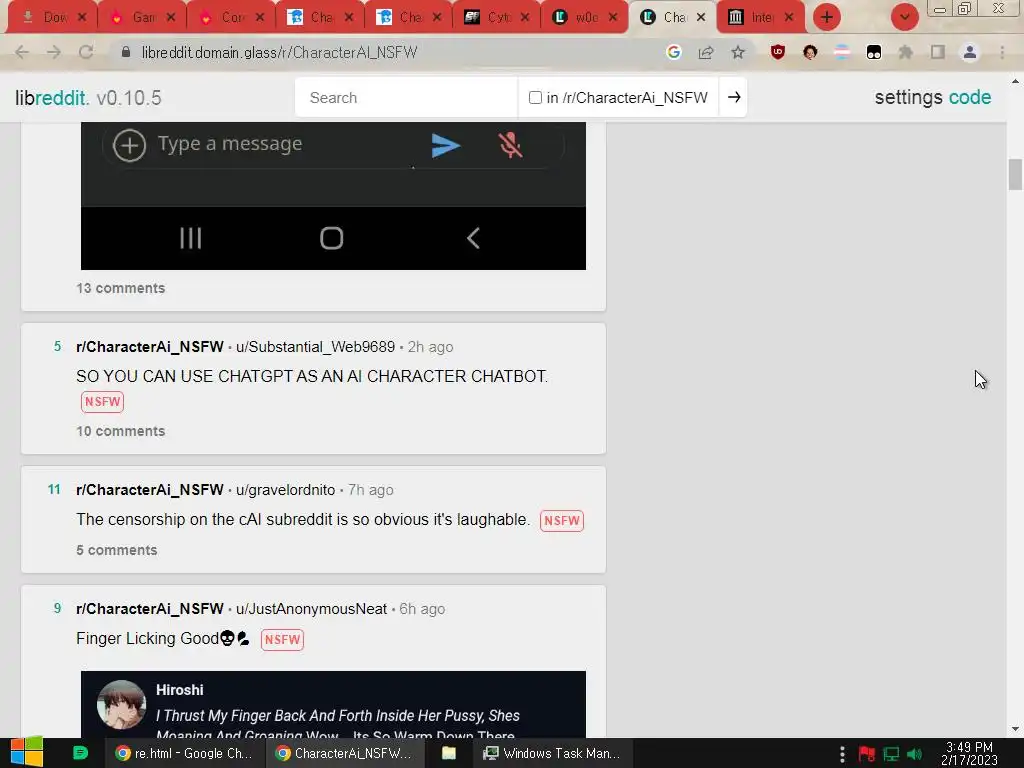Image resolution: width=1024 pixels, height=768 pixels.
Task: Open the Hiroshi avatar image
Action: [x=121, y=705]
